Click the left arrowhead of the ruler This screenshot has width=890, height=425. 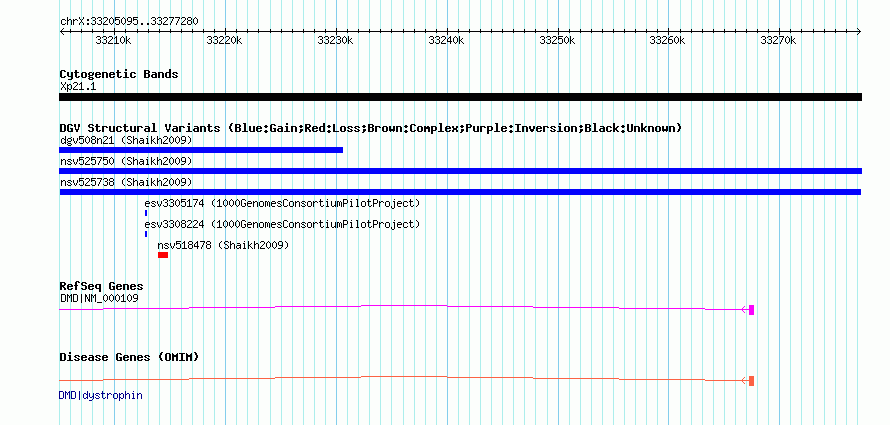click(62, 31)
